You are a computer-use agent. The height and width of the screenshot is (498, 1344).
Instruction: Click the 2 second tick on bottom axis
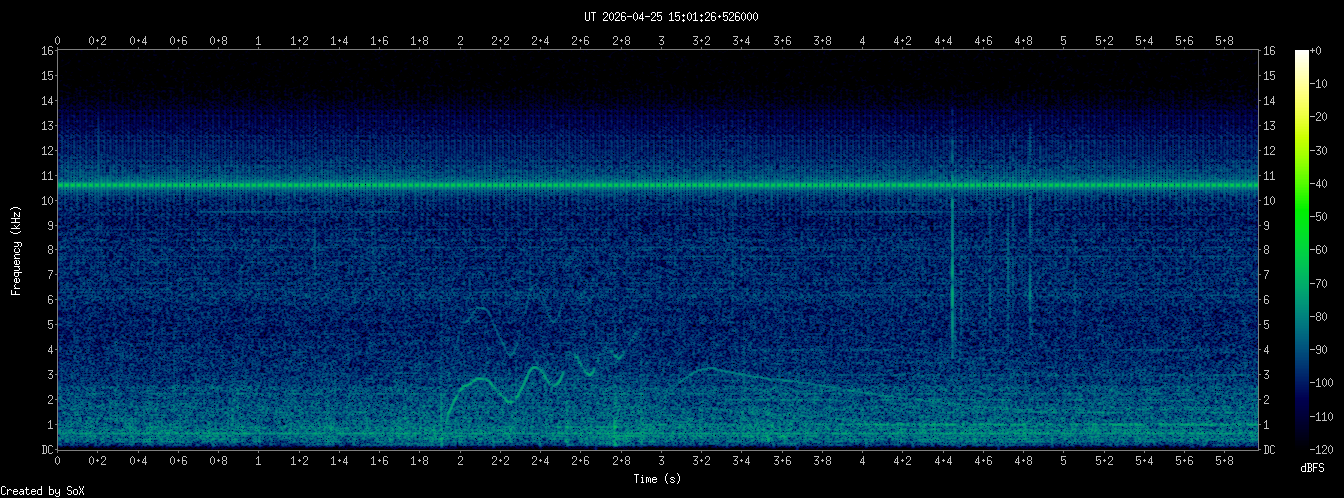point(460,460)
